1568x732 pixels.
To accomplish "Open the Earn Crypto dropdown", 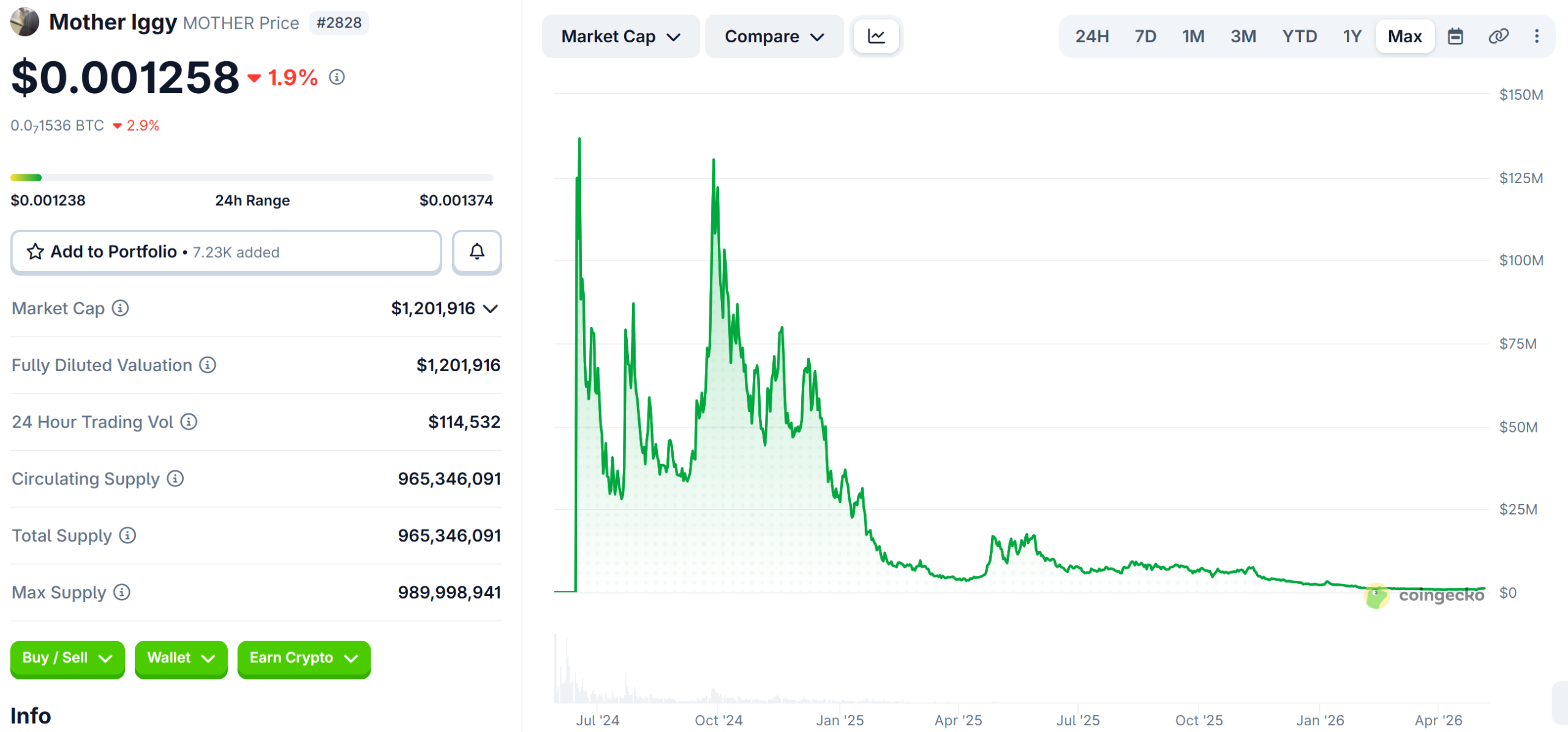I will pos(304,658).
